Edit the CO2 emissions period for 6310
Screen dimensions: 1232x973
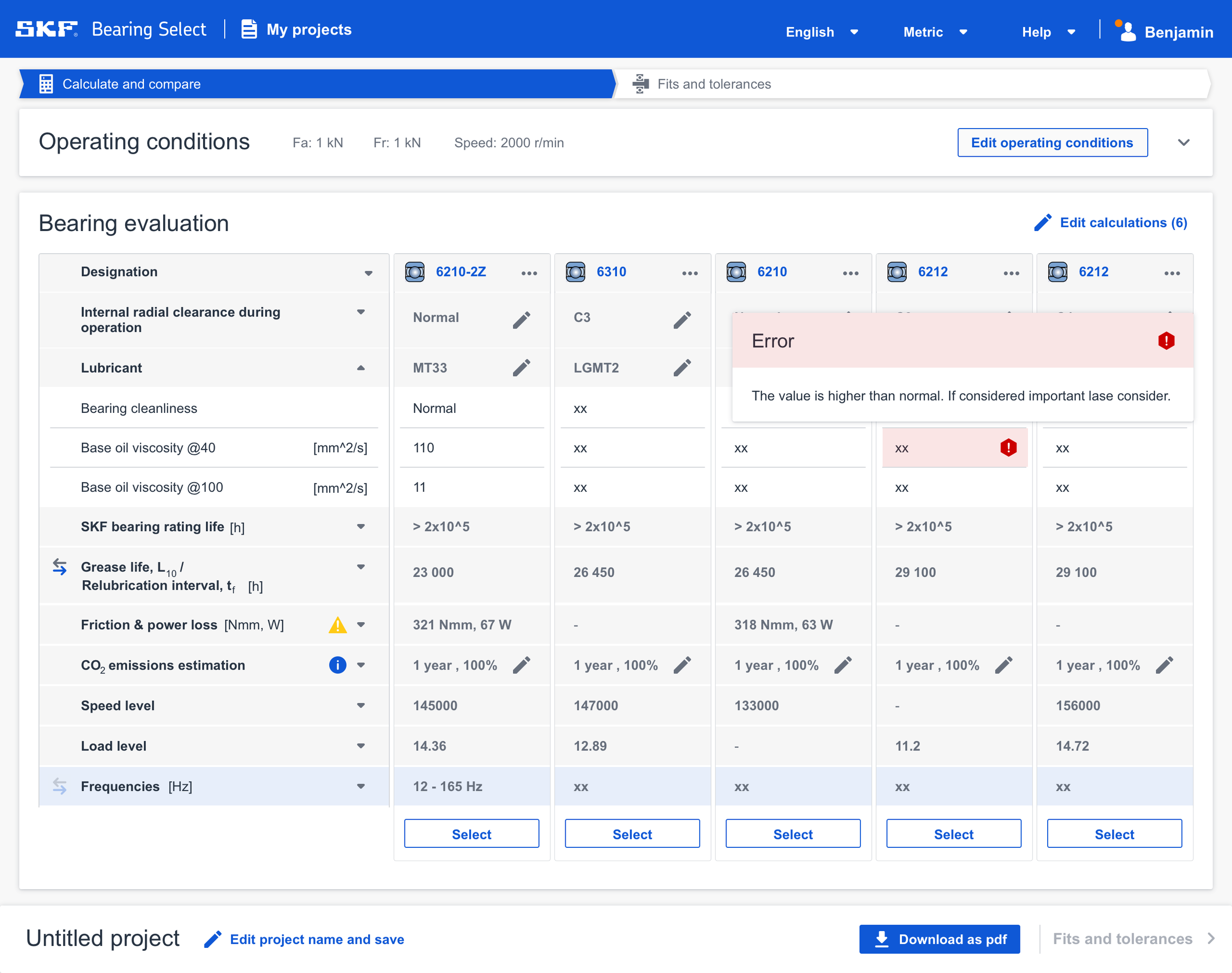[x=682, y=665]
